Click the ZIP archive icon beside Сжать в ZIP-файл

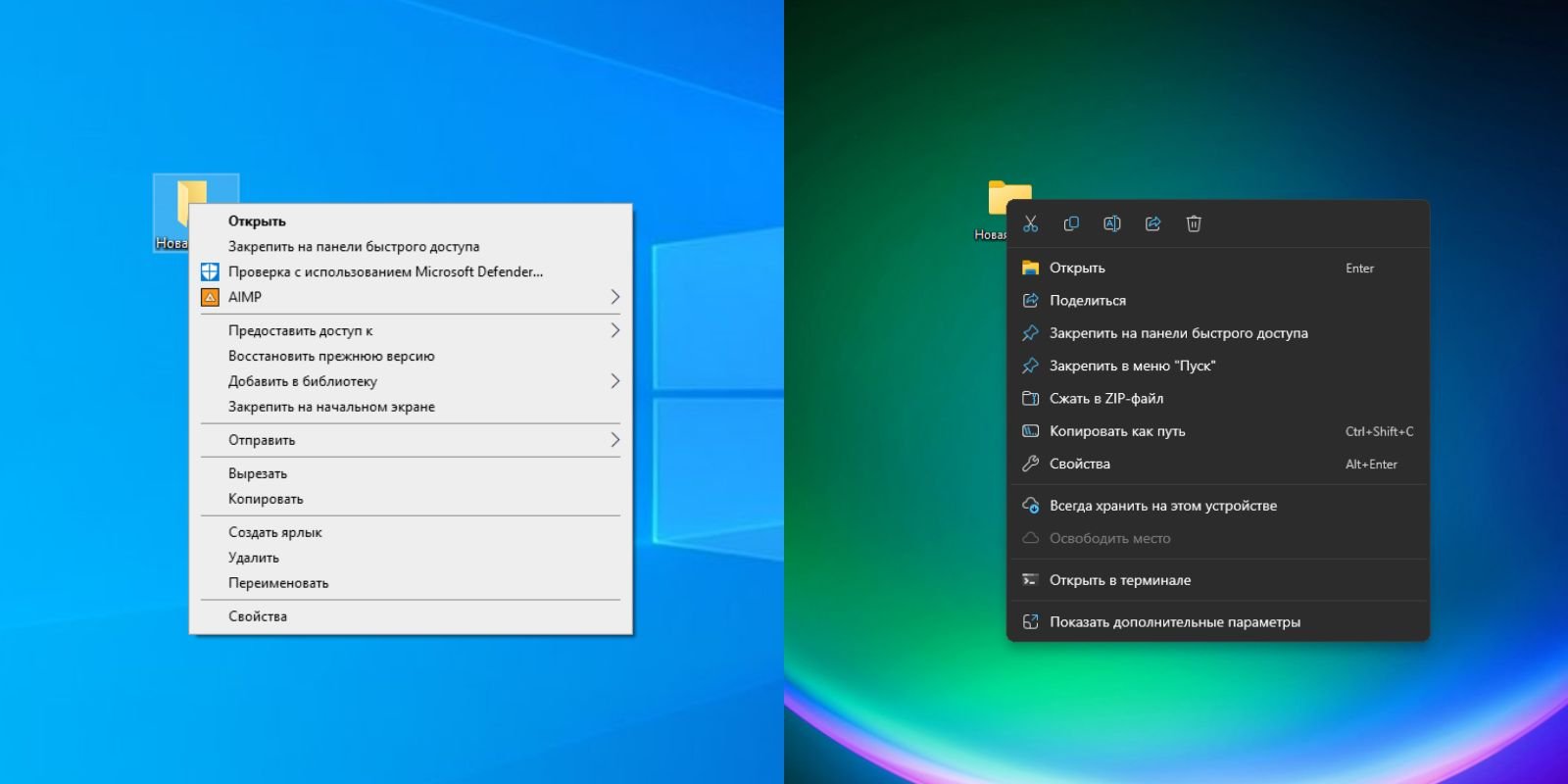(1030, 398)
